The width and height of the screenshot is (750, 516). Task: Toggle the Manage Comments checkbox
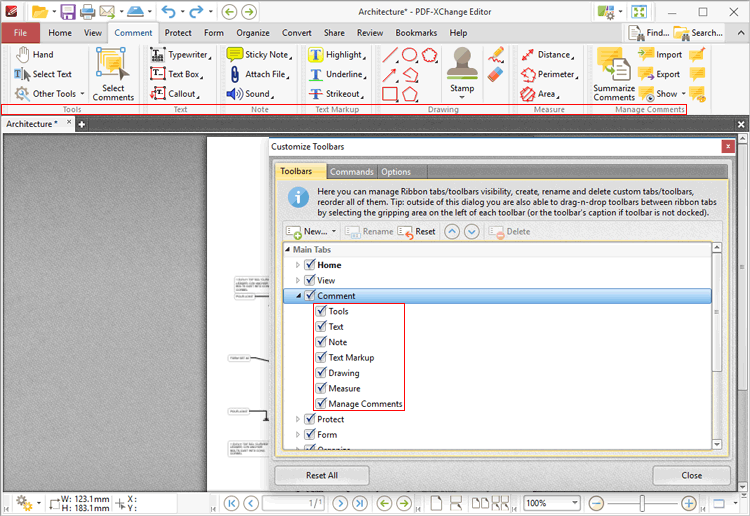[x=321, y=403]
